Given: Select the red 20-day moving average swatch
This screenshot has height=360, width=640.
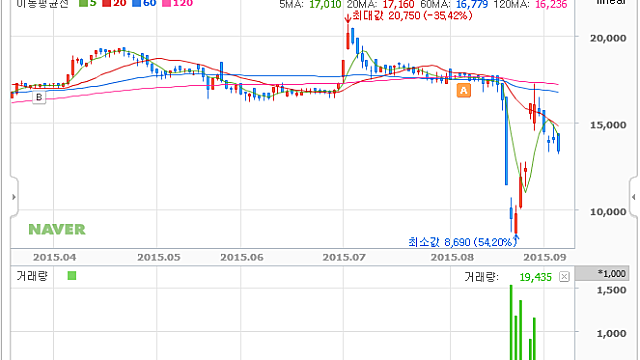Looking at the screenshot, I should [107, 3].
